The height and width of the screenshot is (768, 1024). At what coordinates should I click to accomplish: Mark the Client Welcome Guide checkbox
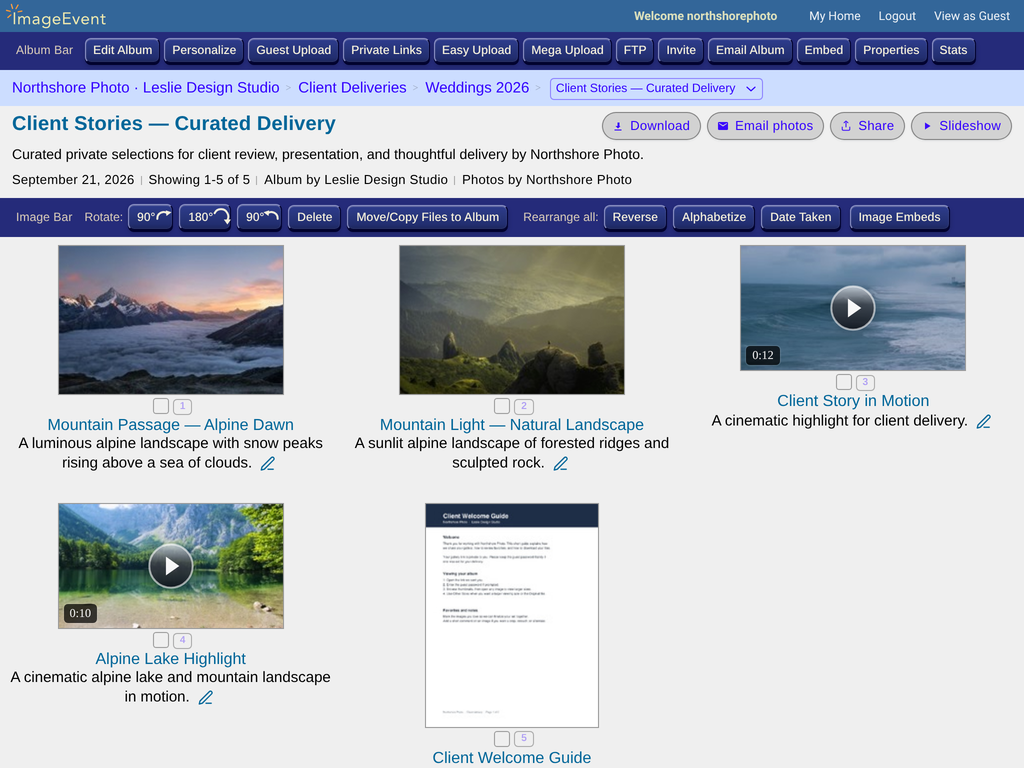coord(502,739)
